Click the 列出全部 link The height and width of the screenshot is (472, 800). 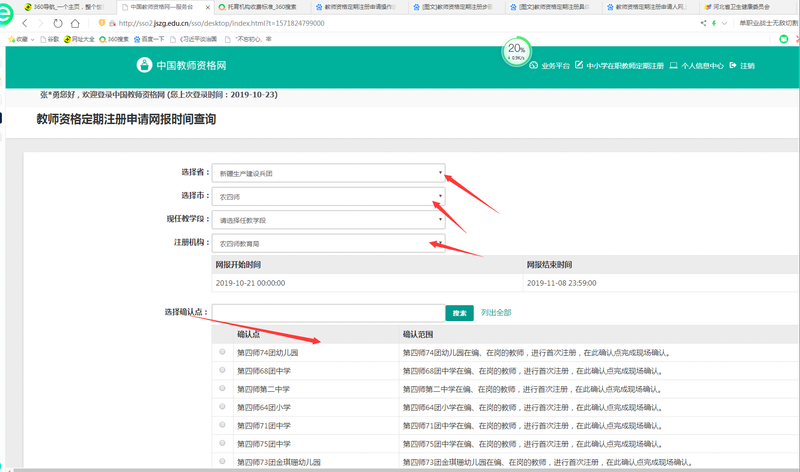(x=496, y=313)
